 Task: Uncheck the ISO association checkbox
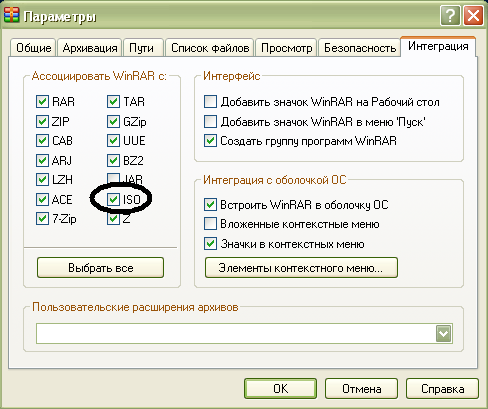(x=113, y=199)
